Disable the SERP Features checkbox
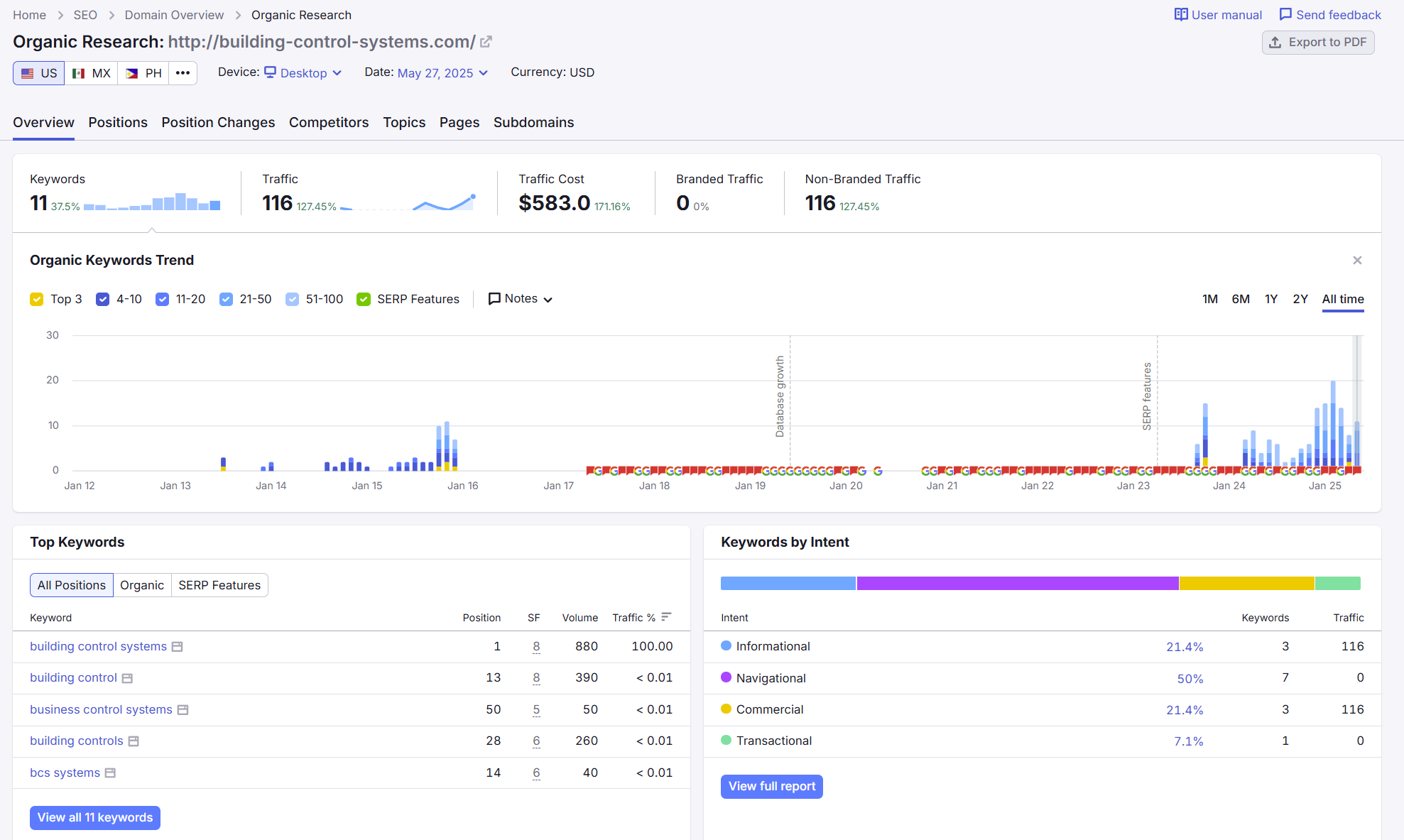 pyautogui.click(x=364, y=300)
